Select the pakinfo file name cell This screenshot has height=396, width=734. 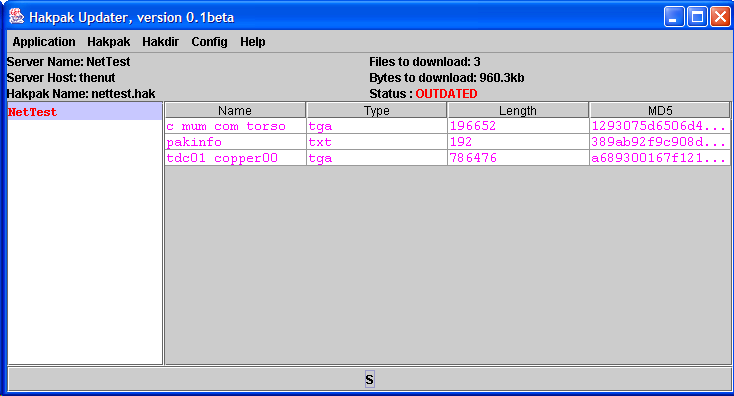coord(235,142)
